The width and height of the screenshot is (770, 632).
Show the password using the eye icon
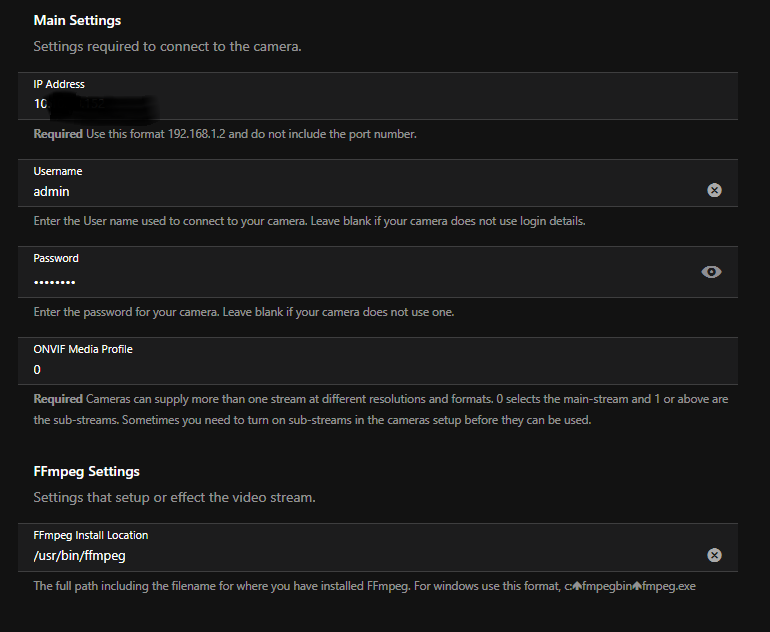click(x=711, y=272)
